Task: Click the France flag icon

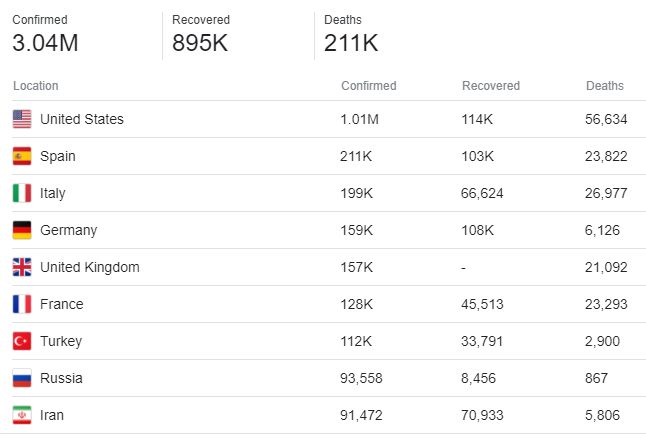Action: (x=22, y=304)
